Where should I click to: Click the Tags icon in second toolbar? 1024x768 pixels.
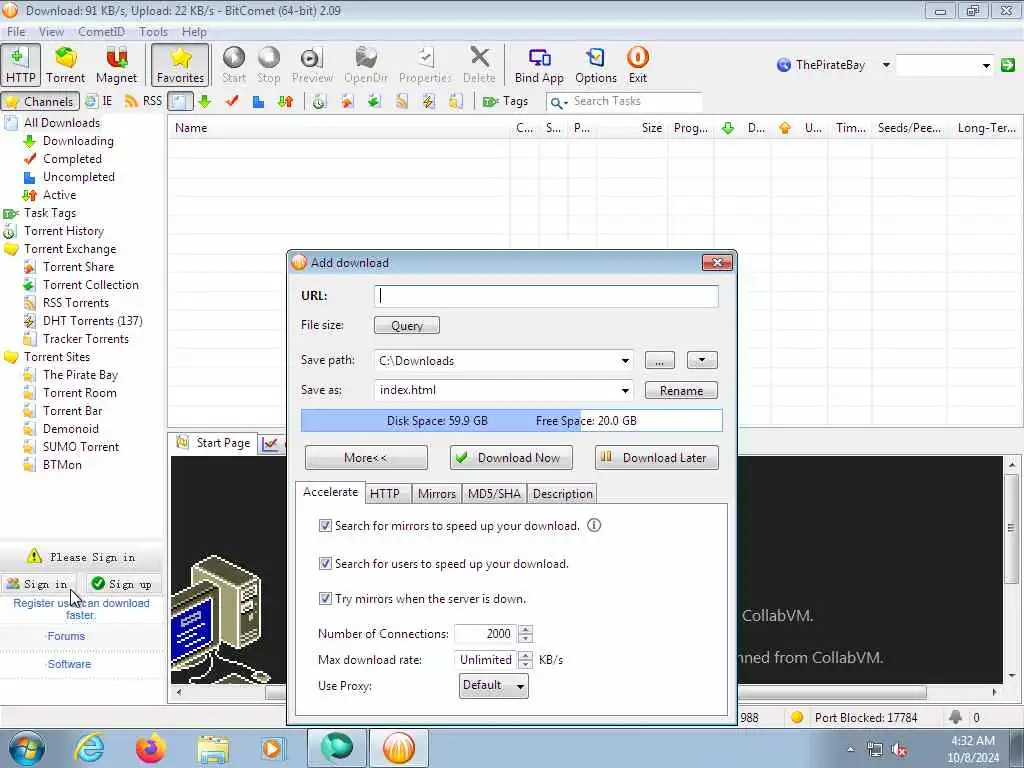[505, 101]
